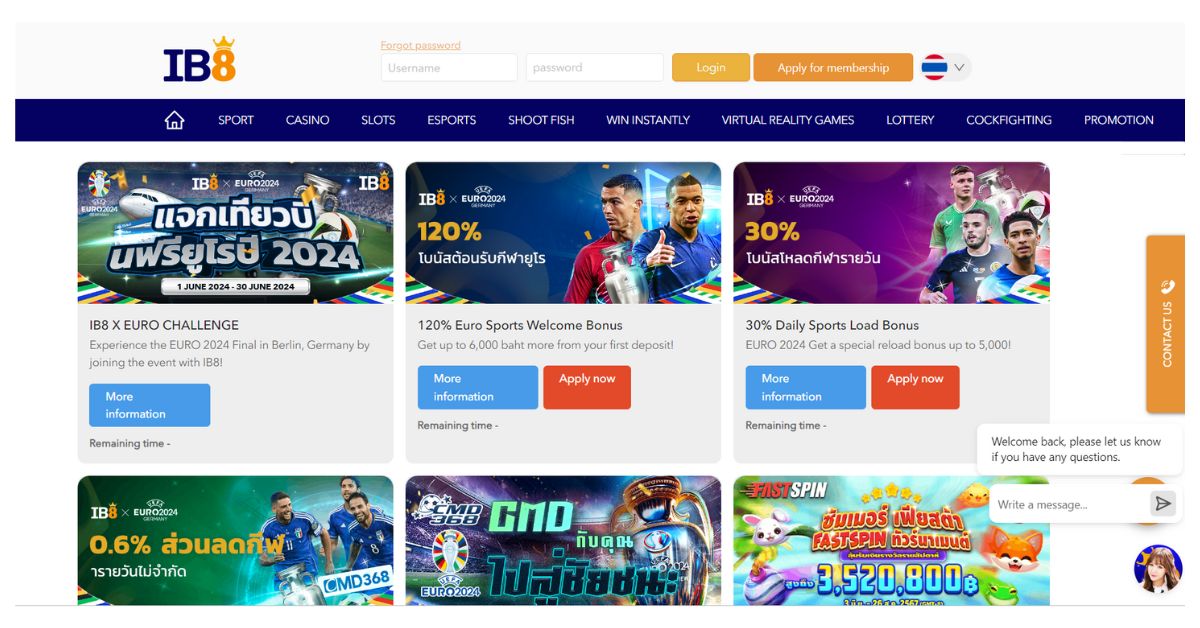Send chat message with arrow icon
The height and width of the screenshot is (628, 1200).
click(x=1162, y=504)
